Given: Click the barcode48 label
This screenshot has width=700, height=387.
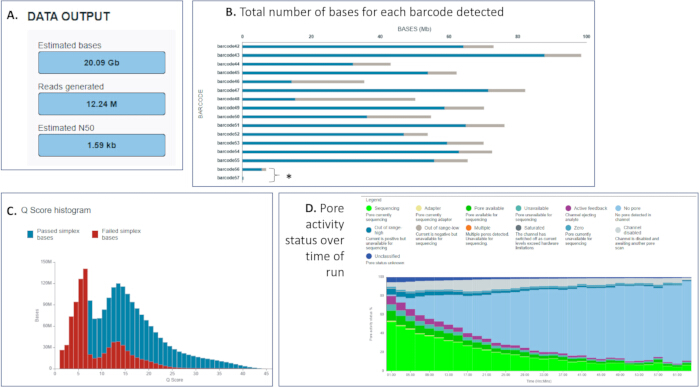Looking at the screenshot, I should point(229,99).
